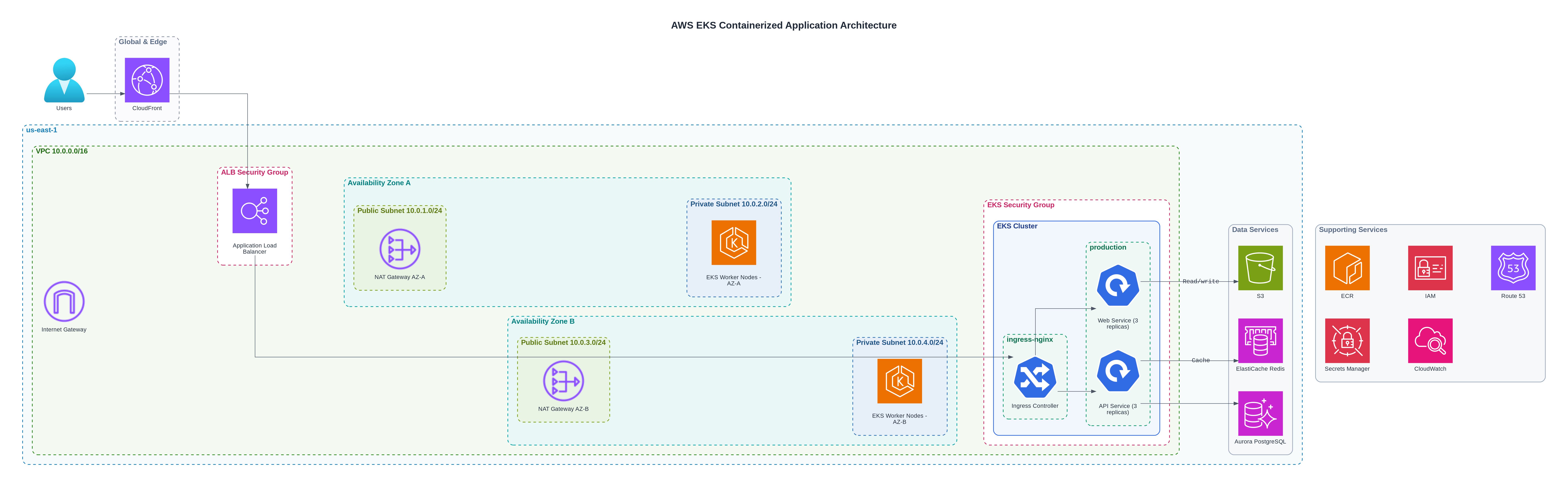
Task: Select the Aurora PostgreSQL icon
Action: tap(1260, 413)
